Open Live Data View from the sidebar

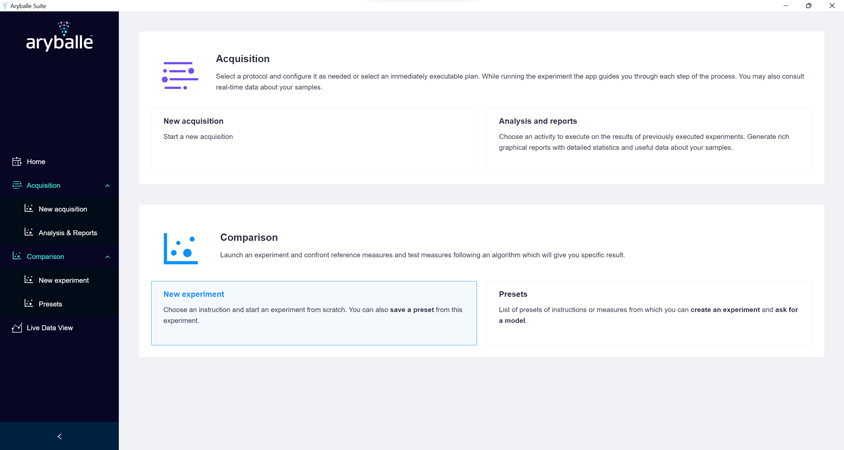coord(50,327)
